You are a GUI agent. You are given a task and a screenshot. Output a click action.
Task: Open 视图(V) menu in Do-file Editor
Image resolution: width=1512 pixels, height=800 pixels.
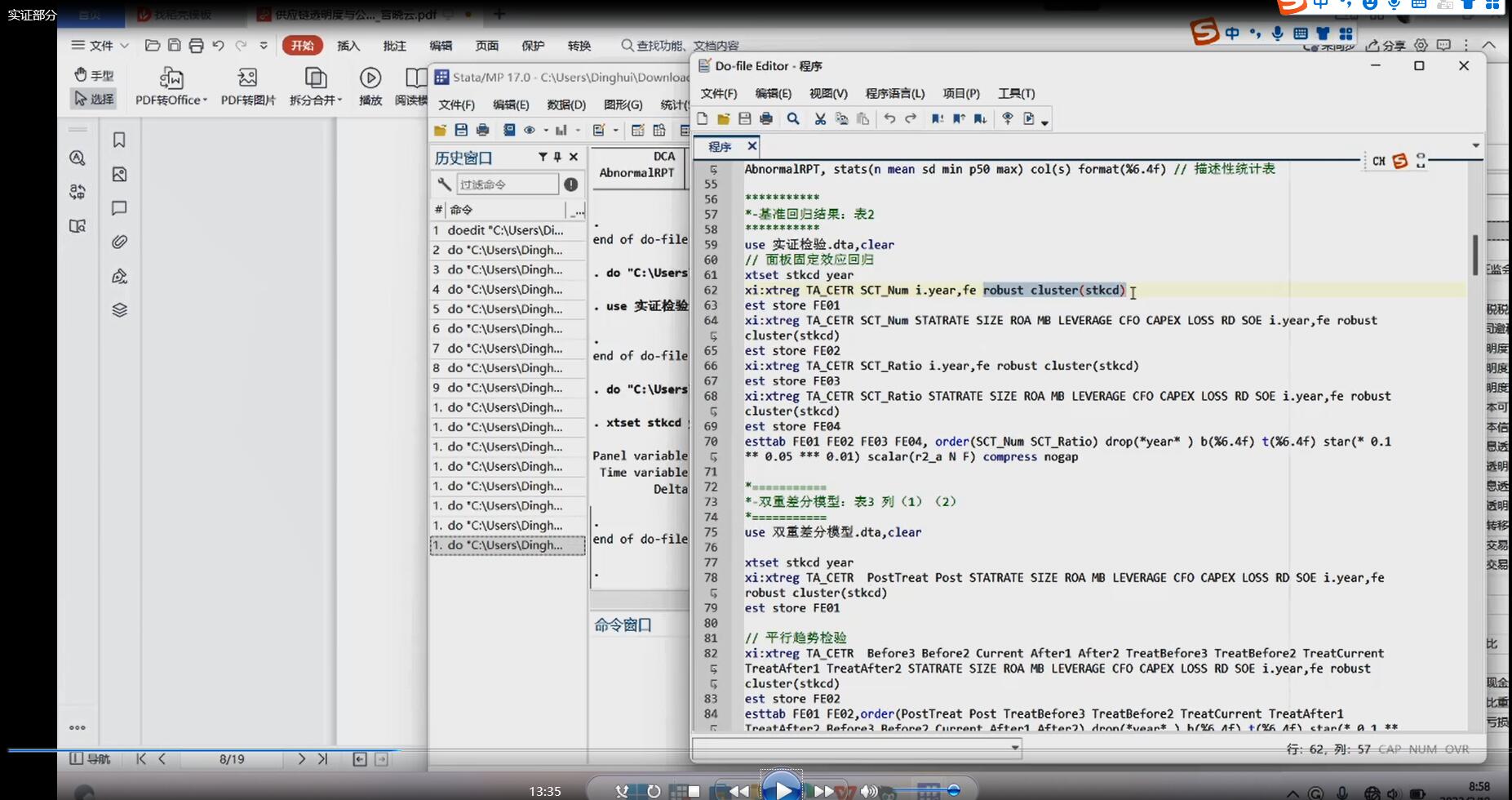click(x=828, y=93)
